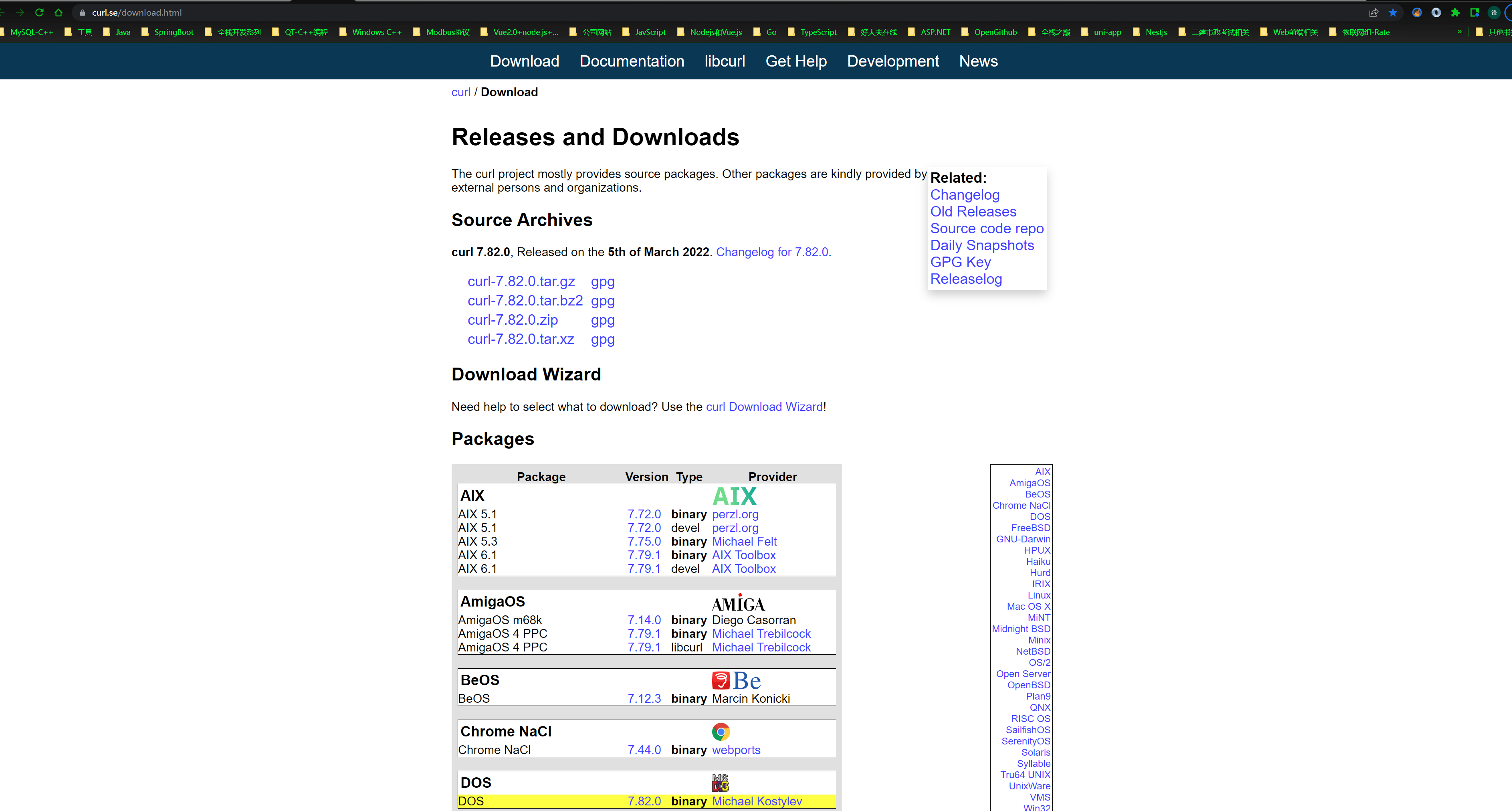Open the broom cleaner extension icon
Image resolution: width=1512 pixels, height=811 pixels.
[1417, 12]
